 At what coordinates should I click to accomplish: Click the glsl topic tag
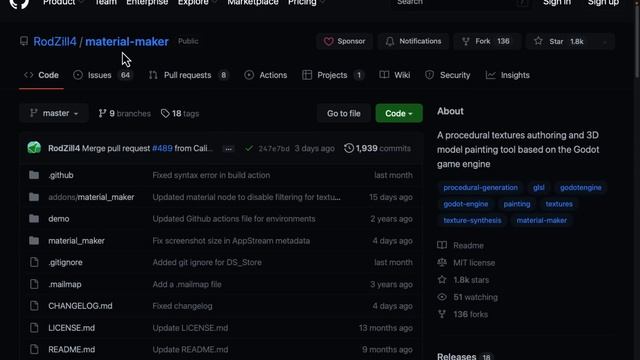pyautogui.click(x=538, y=187)
